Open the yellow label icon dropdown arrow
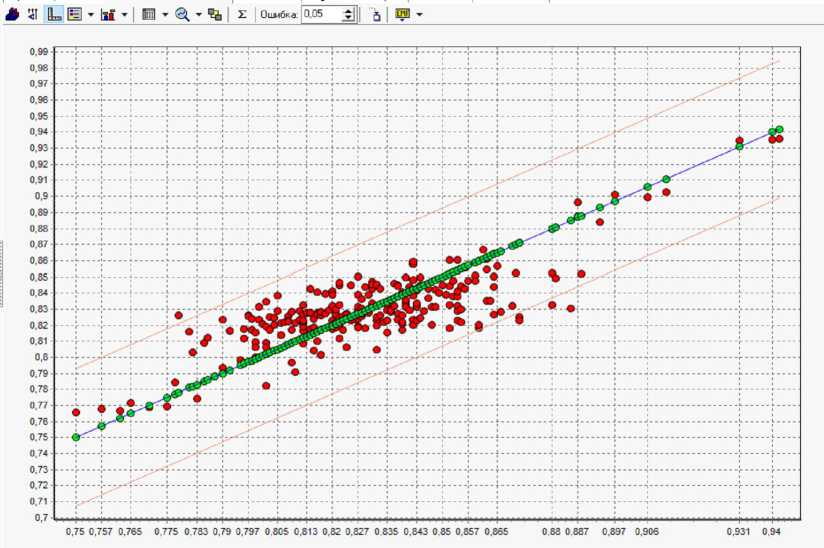824x548 pixels. (x=418, y=15)
